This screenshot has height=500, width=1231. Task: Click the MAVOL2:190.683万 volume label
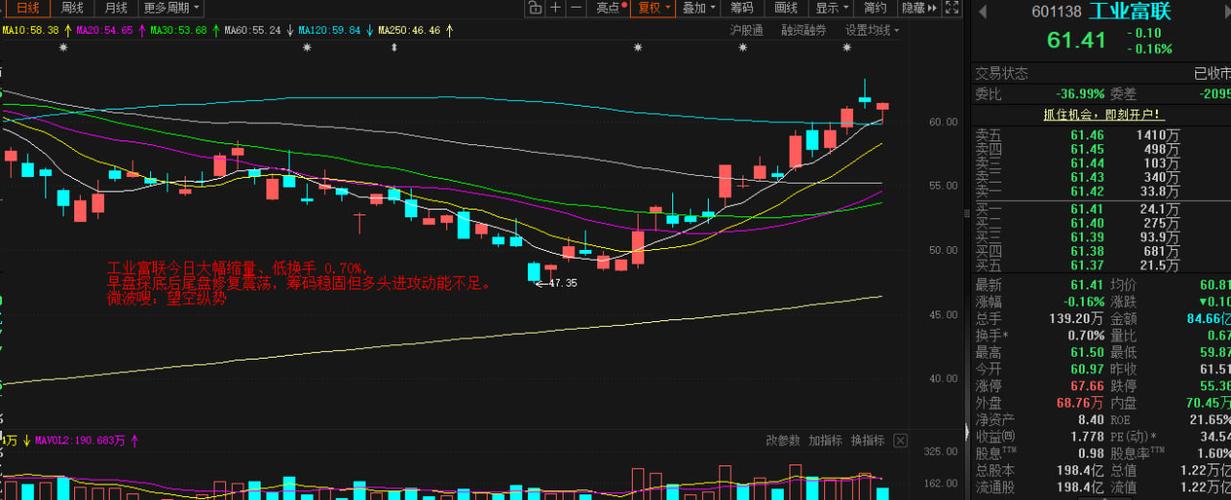click(x=80, y=440)
